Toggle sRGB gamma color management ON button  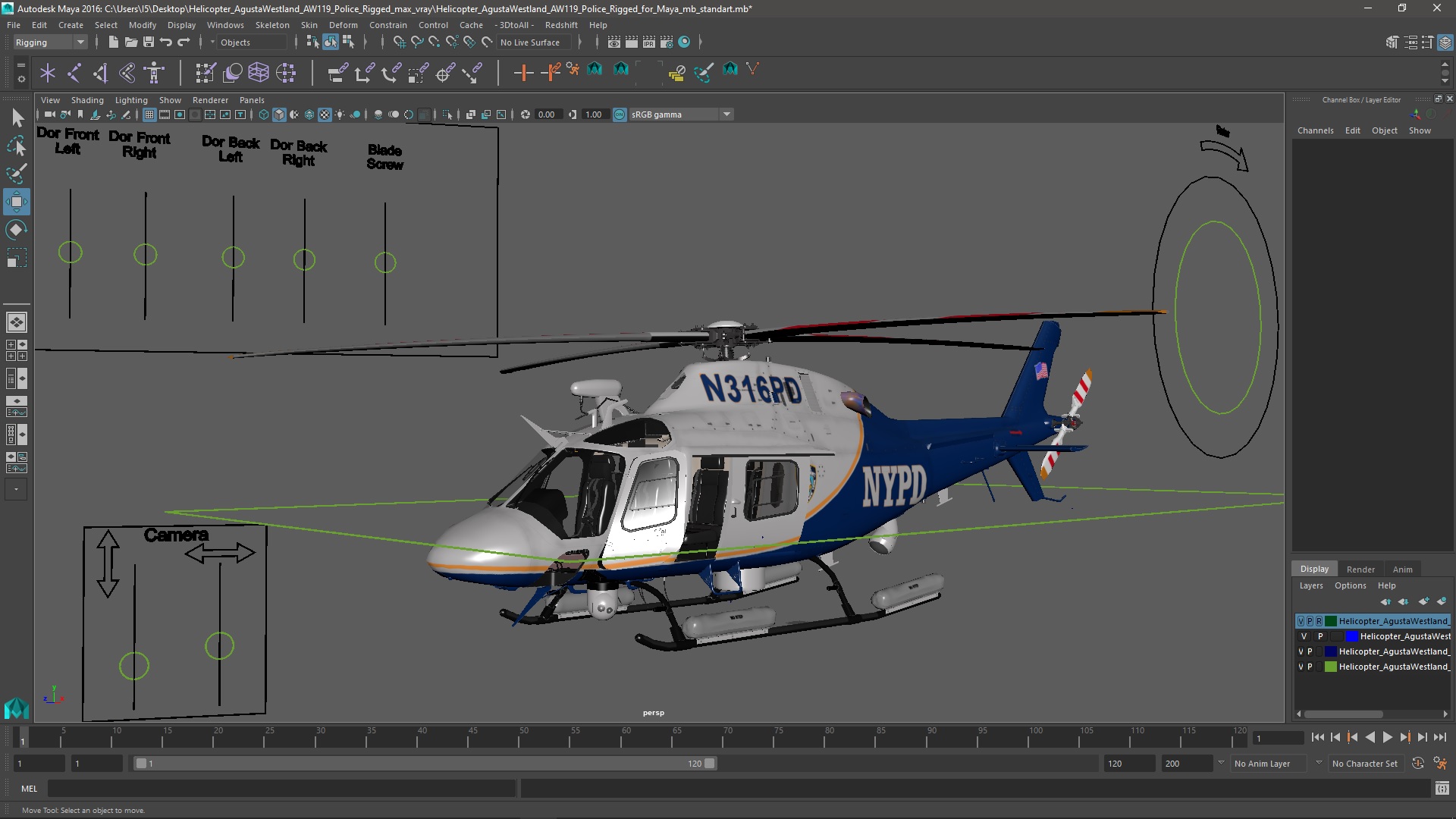620,115
